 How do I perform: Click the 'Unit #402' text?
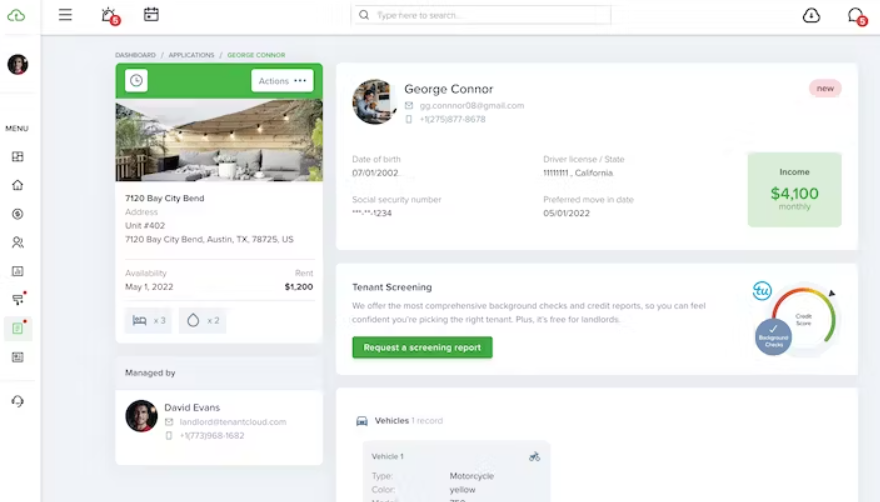click(145, 226)
